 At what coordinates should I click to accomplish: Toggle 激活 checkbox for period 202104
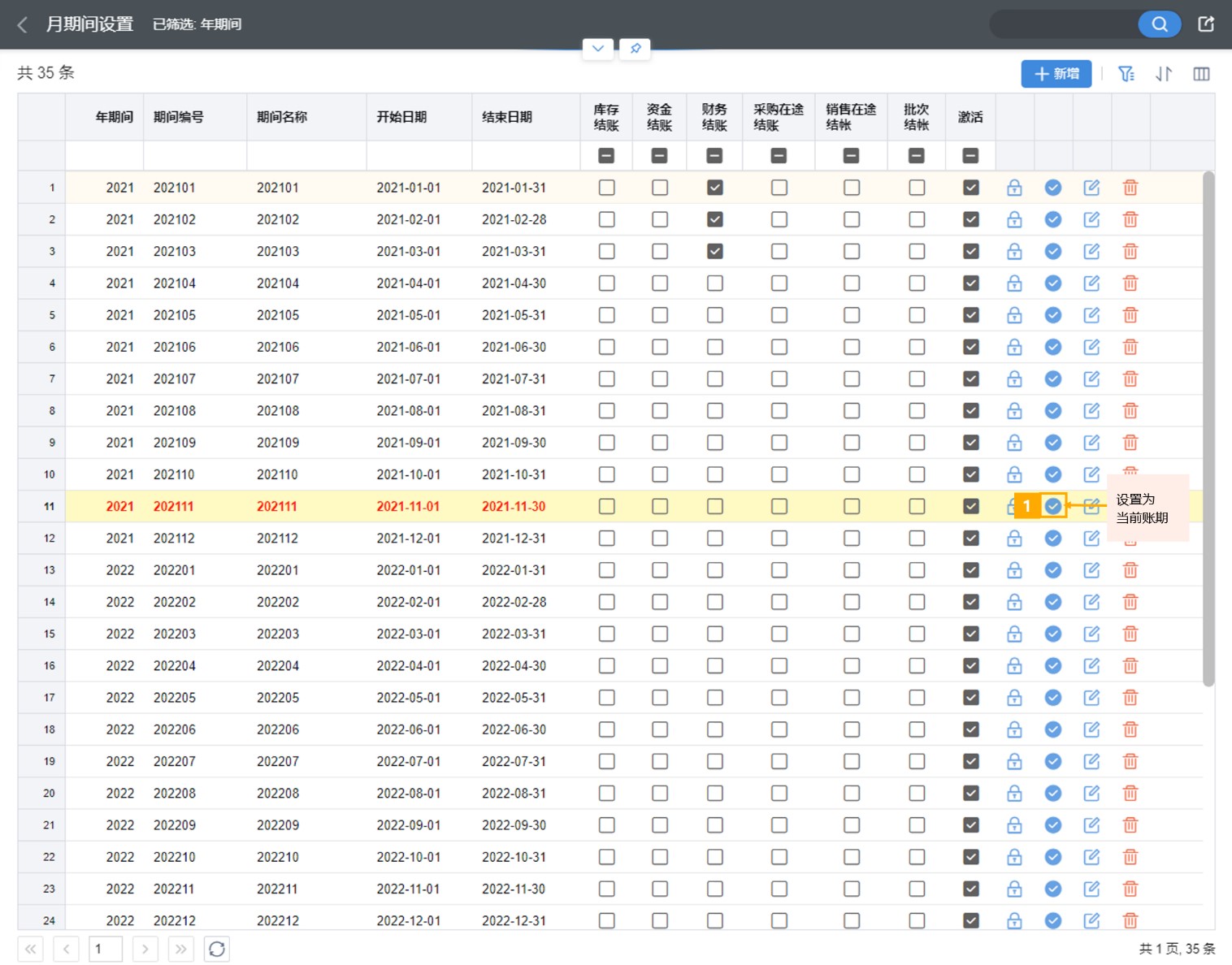(970, 283)
